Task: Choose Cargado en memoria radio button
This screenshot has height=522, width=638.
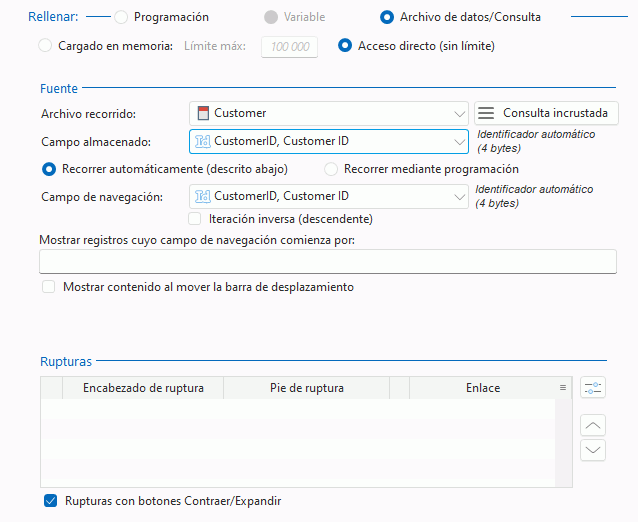Action: click(45, 46)
